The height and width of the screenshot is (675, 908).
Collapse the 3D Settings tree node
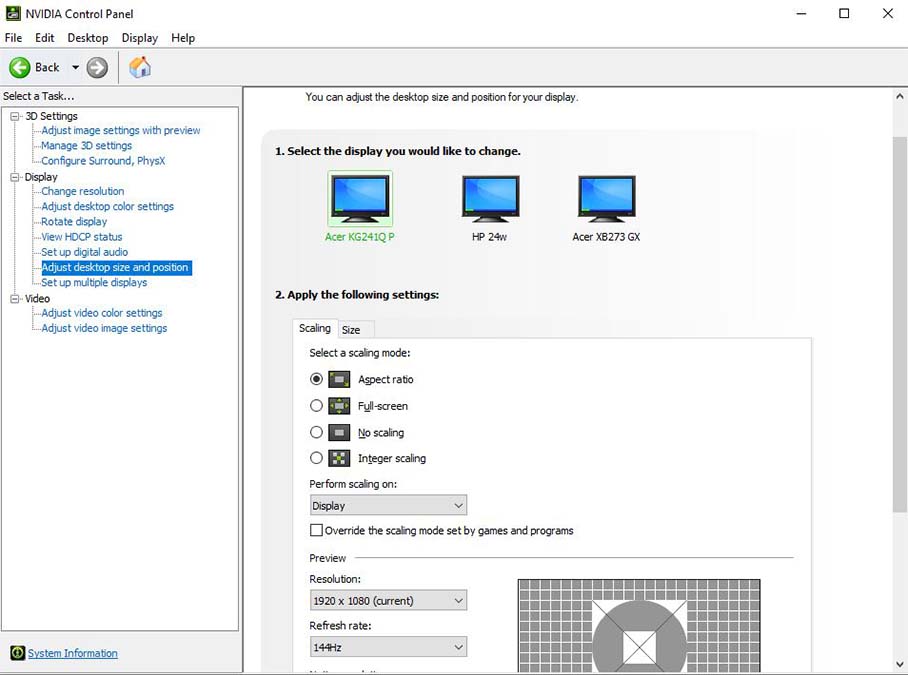tap(15, 116)
